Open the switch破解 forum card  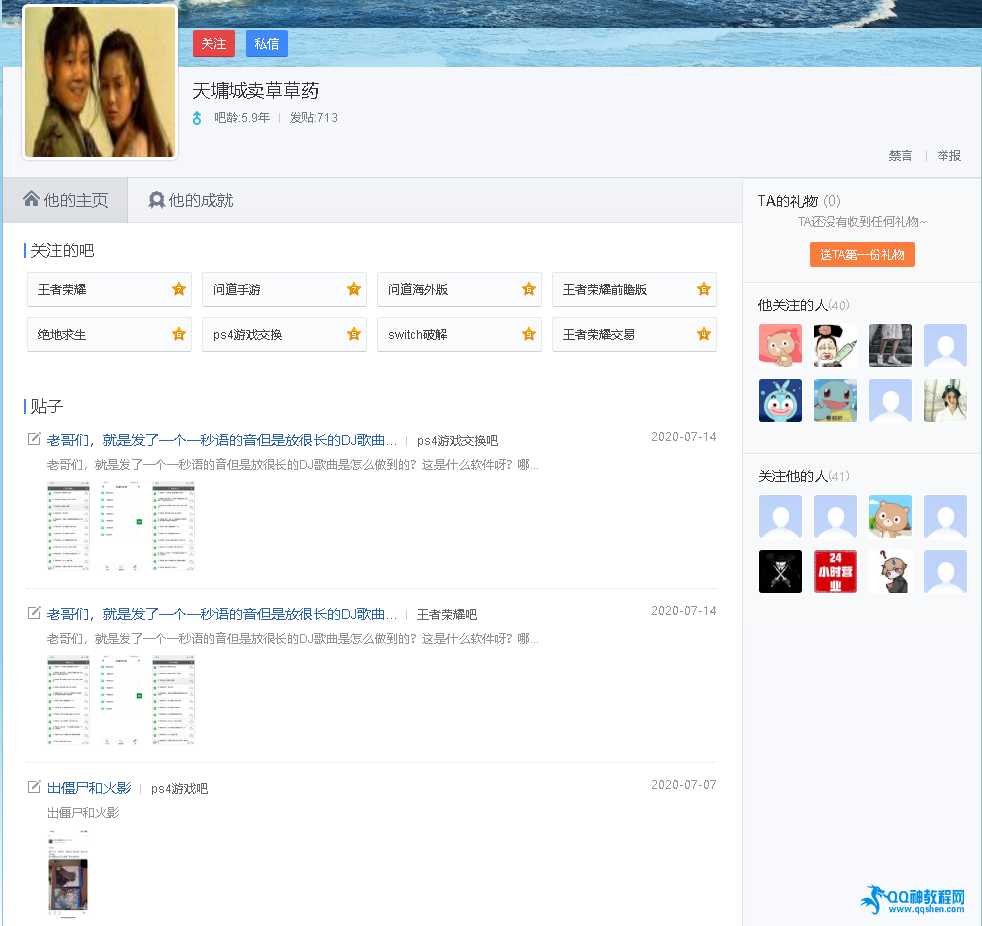(x=459, y=334)
